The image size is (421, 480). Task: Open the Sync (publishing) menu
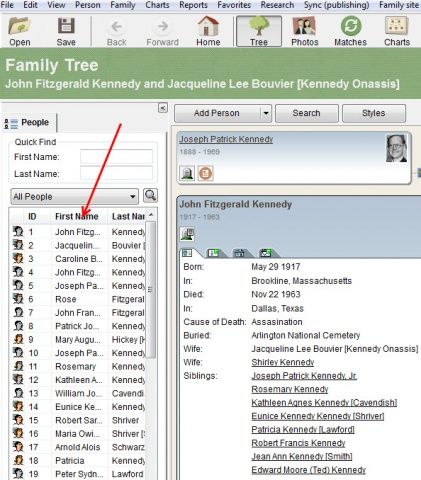[x=337, y=5]
